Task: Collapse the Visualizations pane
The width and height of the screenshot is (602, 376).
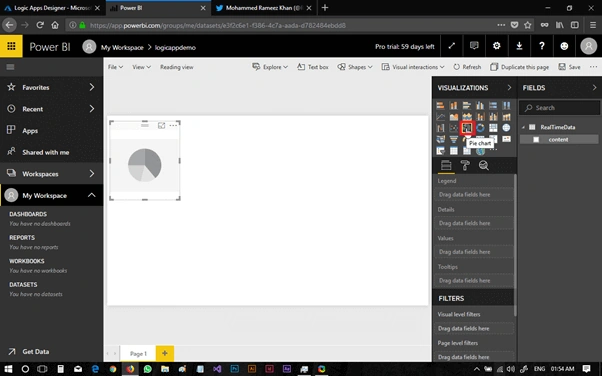Action: pyautogui.click(x=509, y=88)
